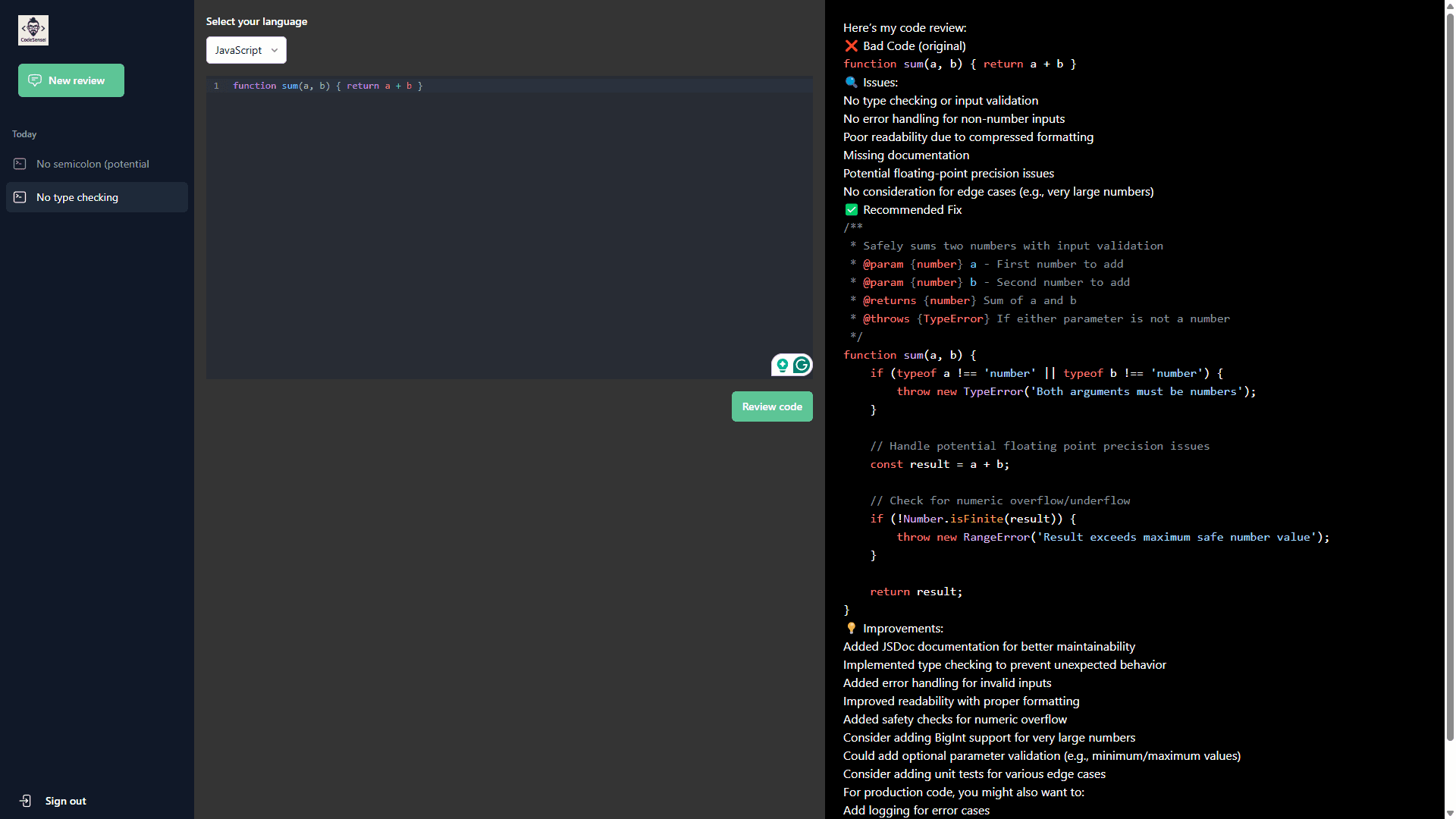Viewport: 1456px width, 819px height.
Task: Open the 'No semicolon (potential' review history
Action: coord(97,164)
